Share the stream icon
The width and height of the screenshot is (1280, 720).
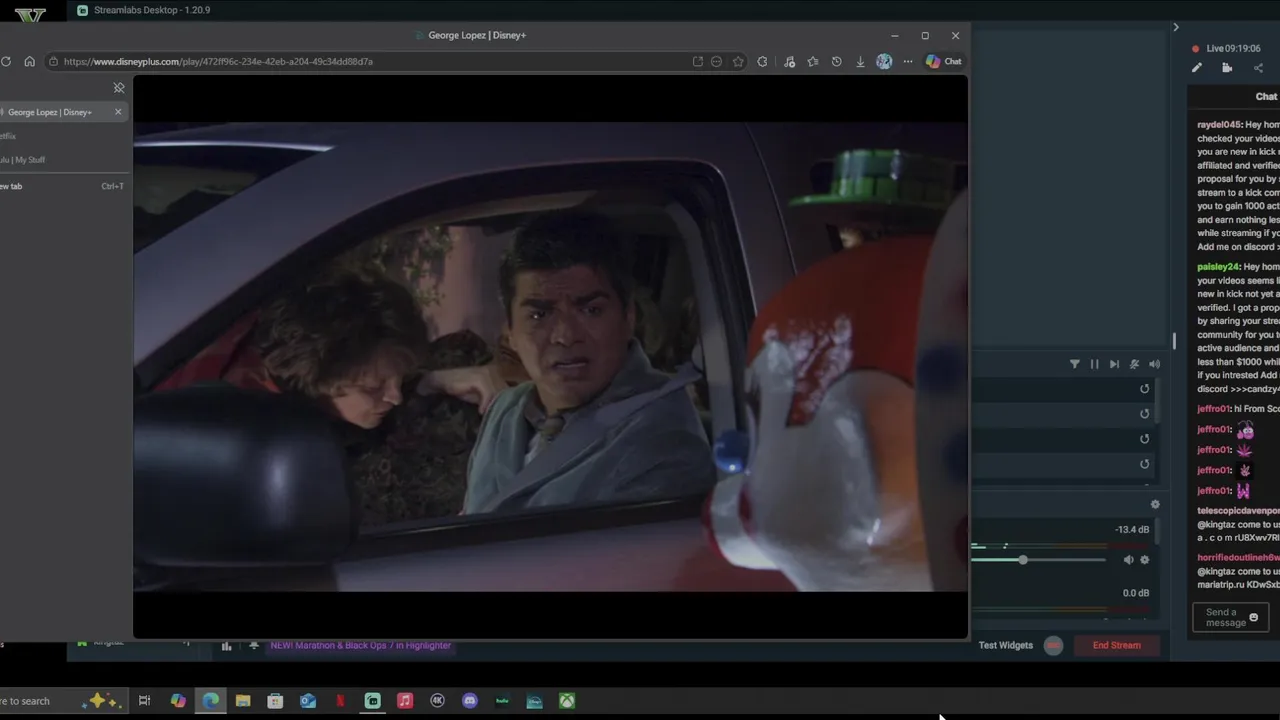click(1258, 68)
